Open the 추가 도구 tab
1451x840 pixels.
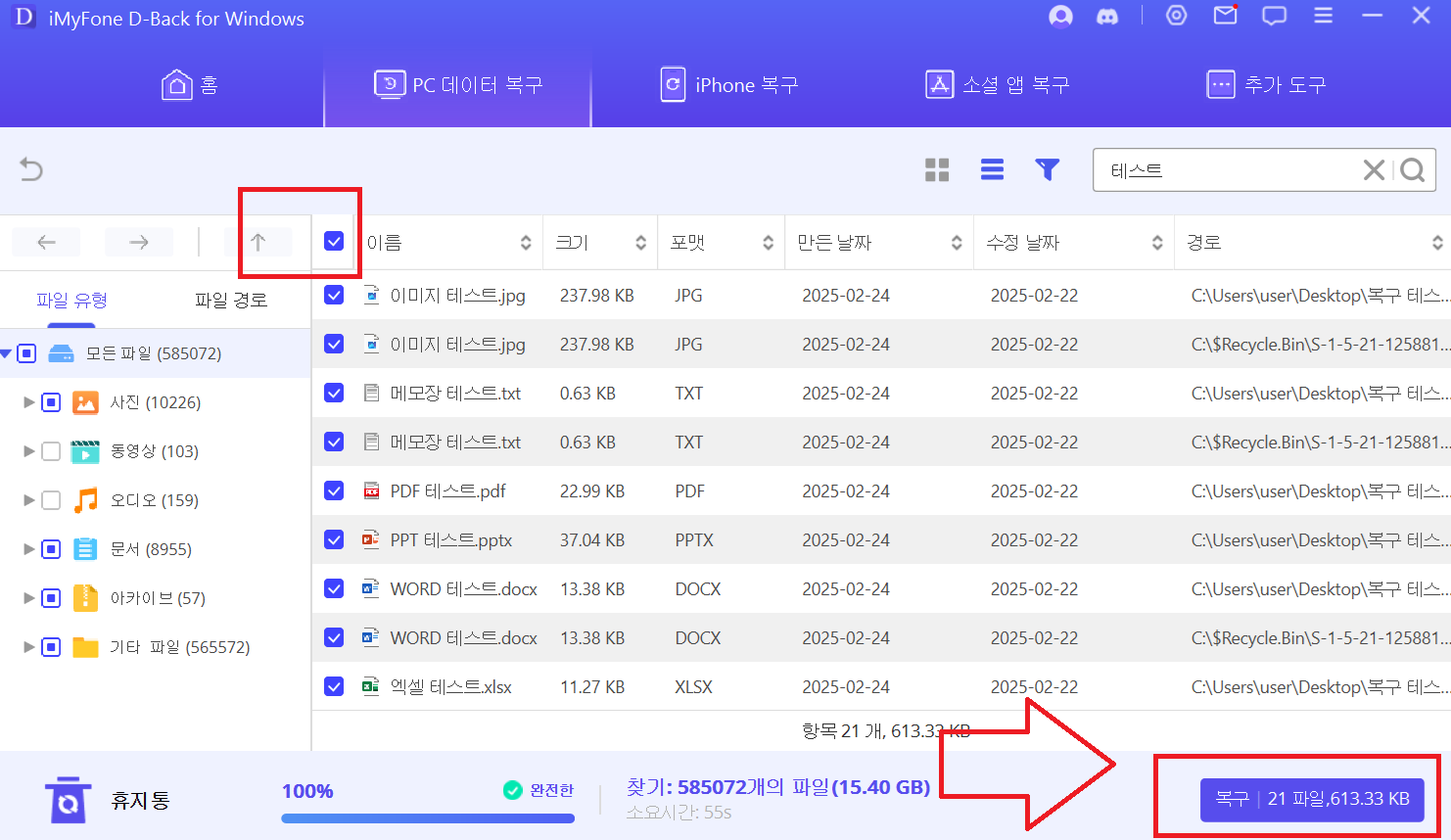pyautogui.click(x=1267, y=85)
